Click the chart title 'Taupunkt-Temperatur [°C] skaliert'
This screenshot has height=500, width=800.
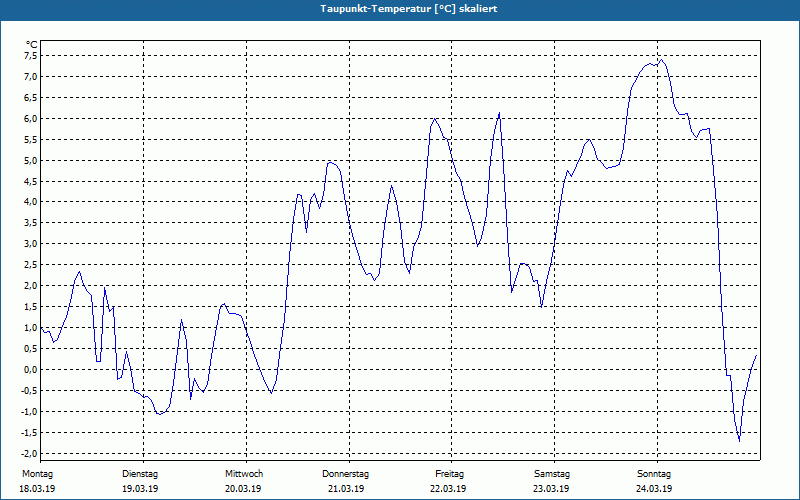(x=409, y=9)
